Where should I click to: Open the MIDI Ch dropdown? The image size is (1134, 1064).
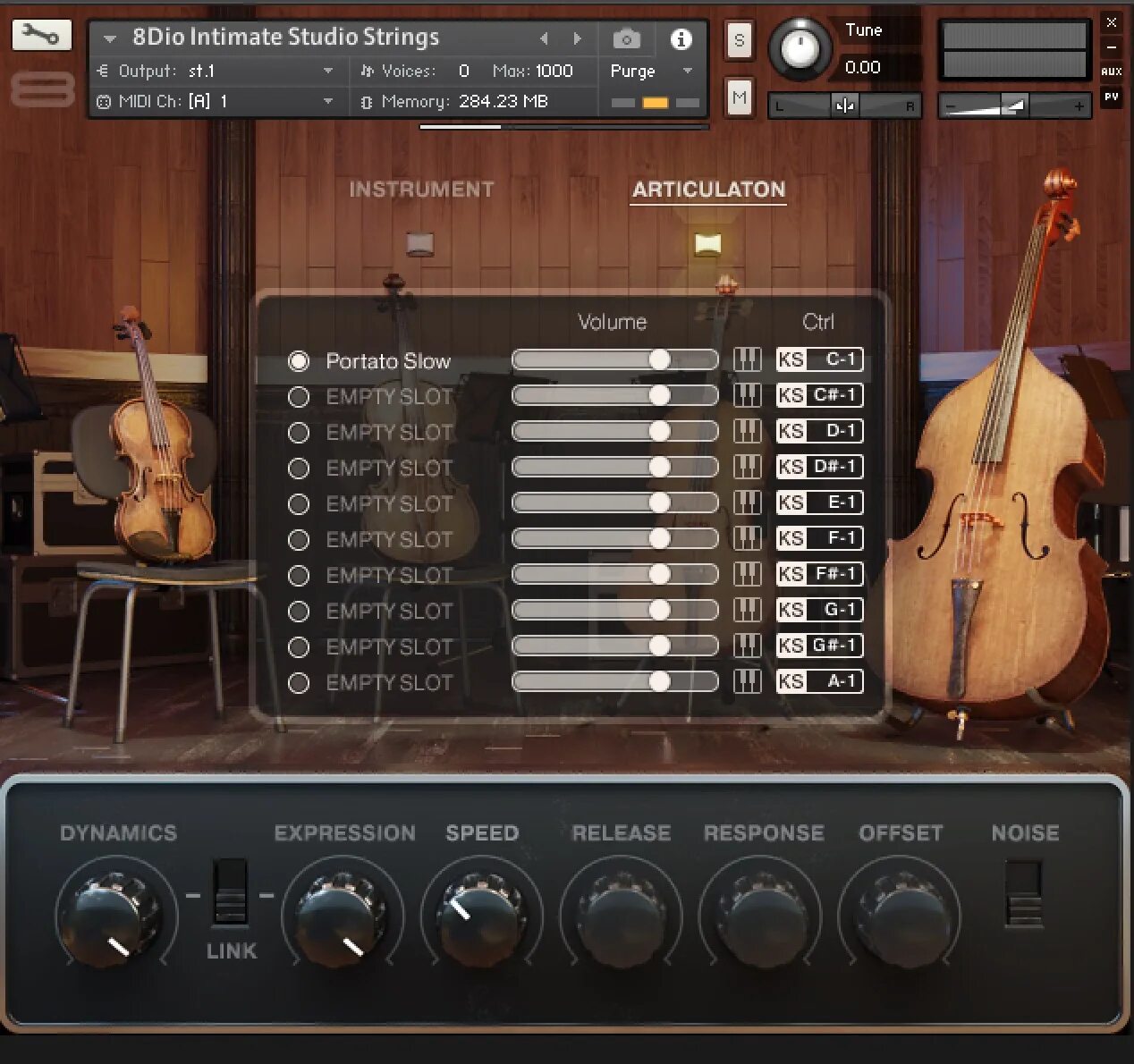click(216, 101)
